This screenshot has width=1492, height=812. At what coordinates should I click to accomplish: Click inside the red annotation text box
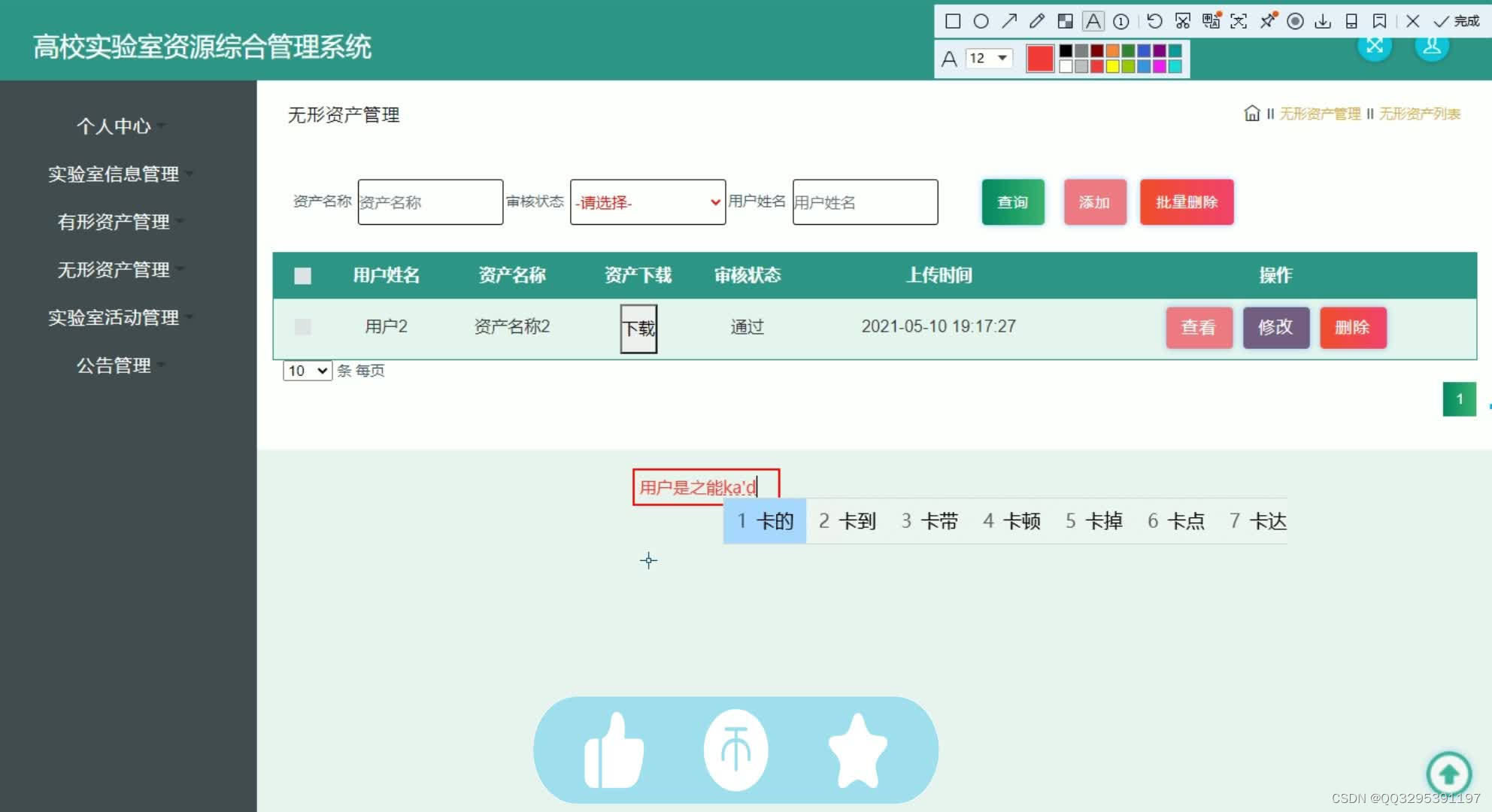pyautogui.click(x=706, y=487)
